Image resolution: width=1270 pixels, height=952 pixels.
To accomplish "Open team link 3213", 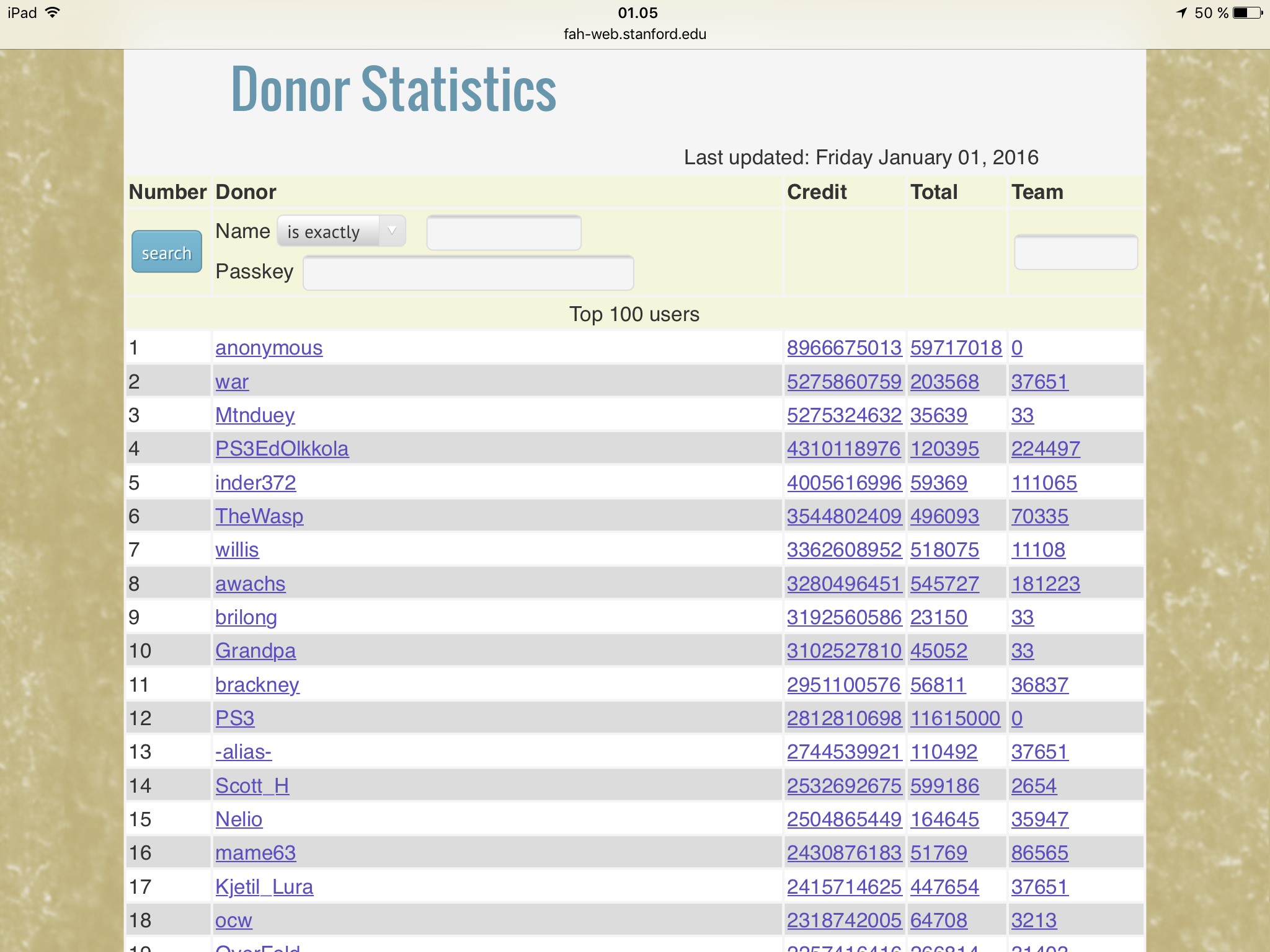I will coord(1034,920).
